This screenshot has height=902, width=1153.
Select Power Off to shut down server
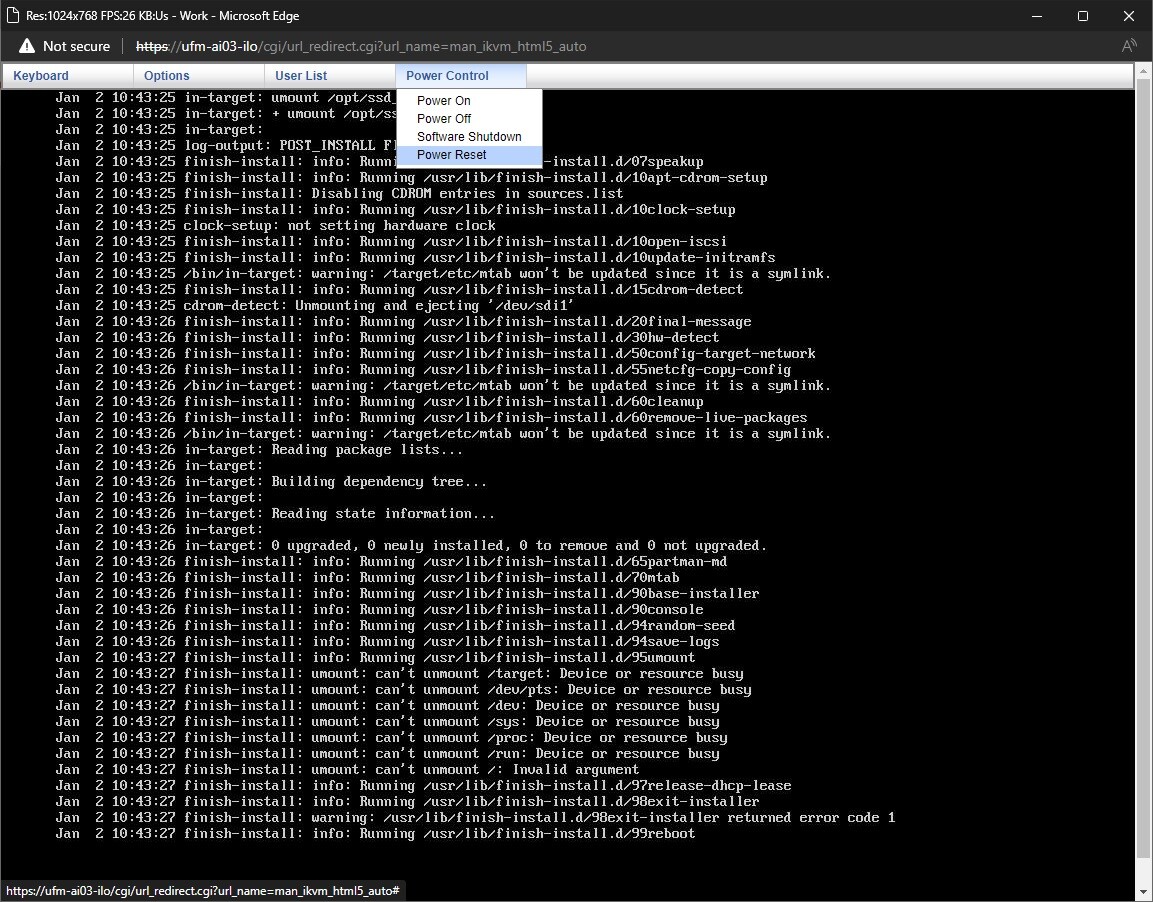(443, 118)
